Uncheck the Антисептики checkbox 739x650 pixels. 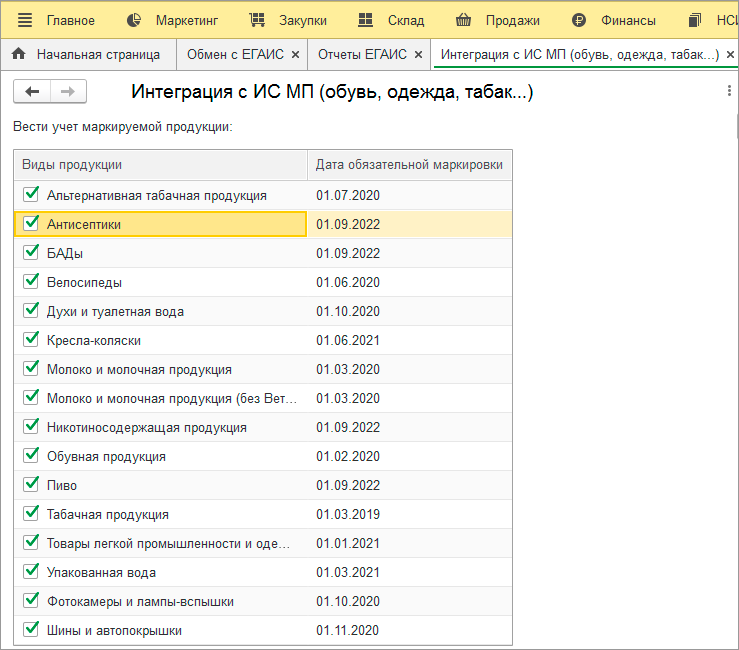click(x=31, y=223)
